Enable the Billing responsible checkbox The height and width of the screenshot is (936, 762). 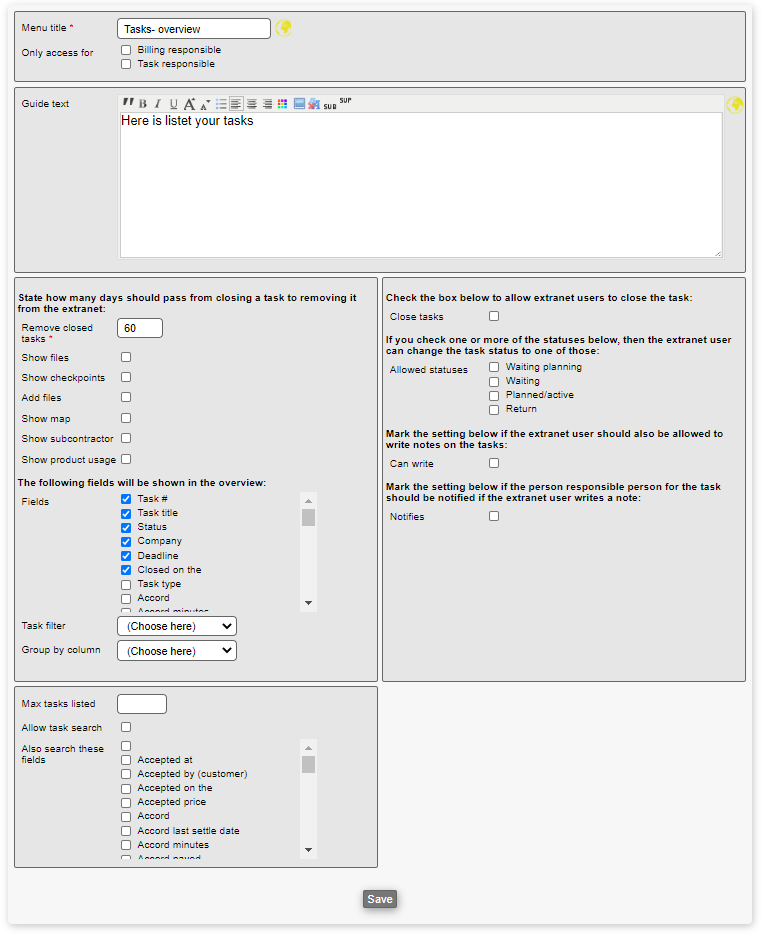click(126, 50)
